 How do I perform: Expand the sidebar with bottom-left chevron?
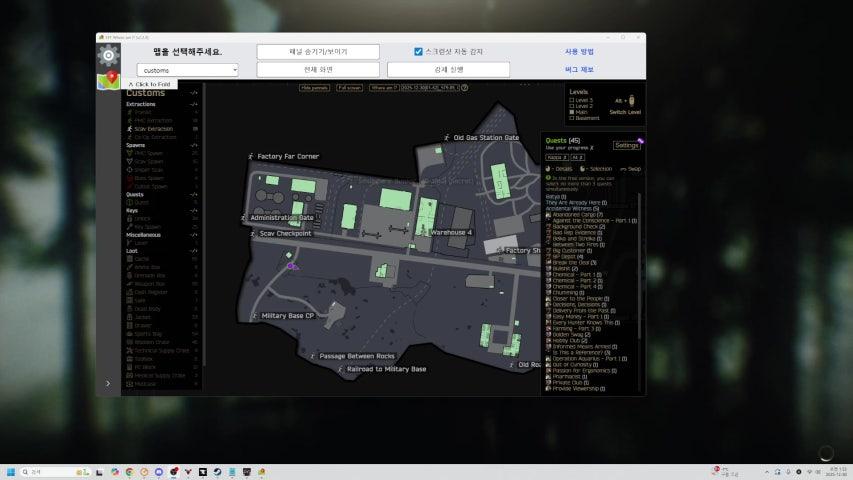point(108,383)
